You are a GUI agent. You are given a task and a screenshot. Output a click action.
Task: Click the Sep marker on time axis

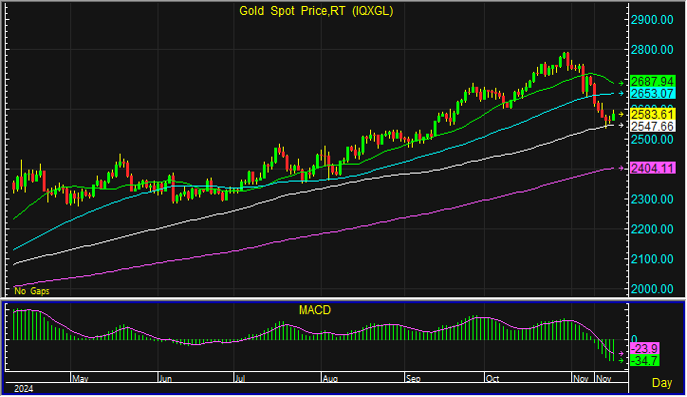coord(413,378)
